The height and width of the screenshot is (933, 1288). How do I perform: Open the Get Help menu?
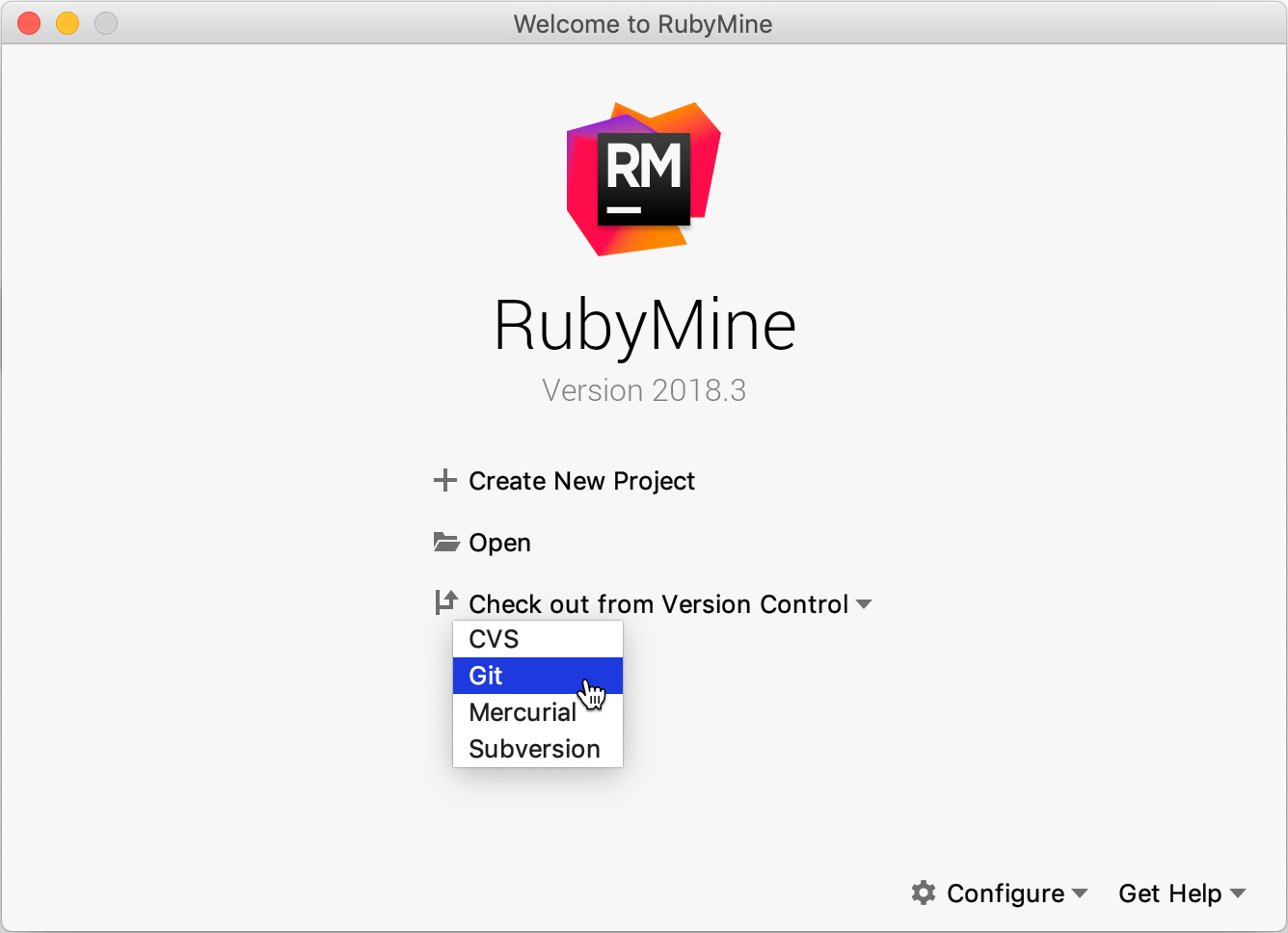tap(1169, 893)
